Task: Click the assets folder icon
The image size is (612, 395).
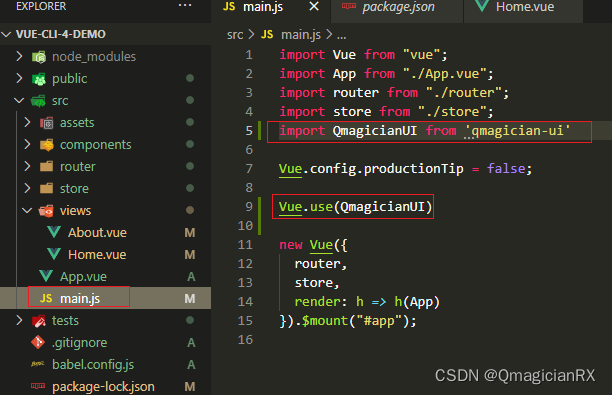Action: (46, 123)
